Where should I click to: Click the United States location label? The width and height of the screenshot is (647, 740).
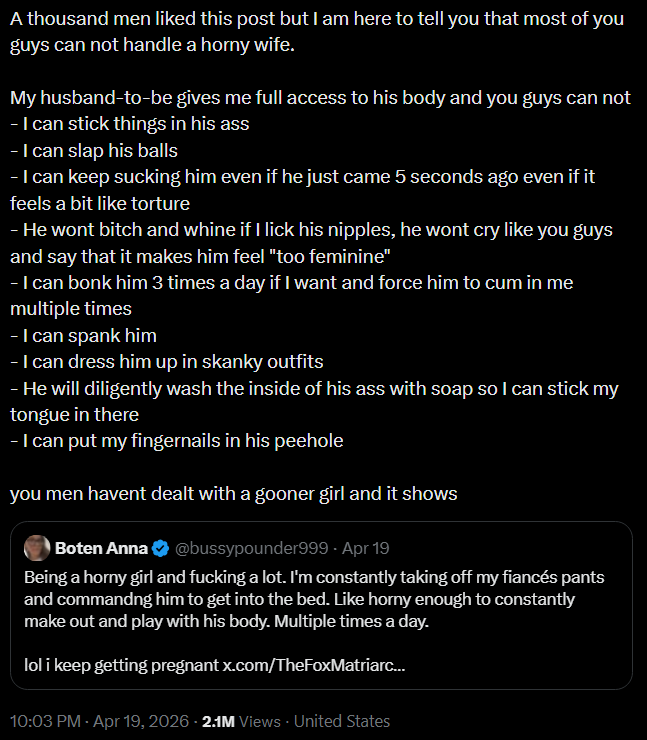coord(342,721)
